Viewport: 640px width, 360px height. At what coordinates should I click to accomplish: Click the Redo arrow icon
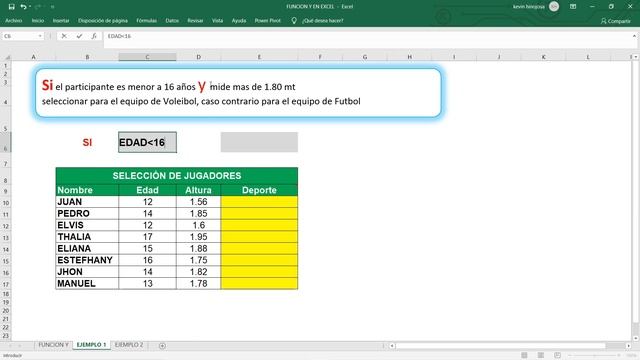coord(38,7)
